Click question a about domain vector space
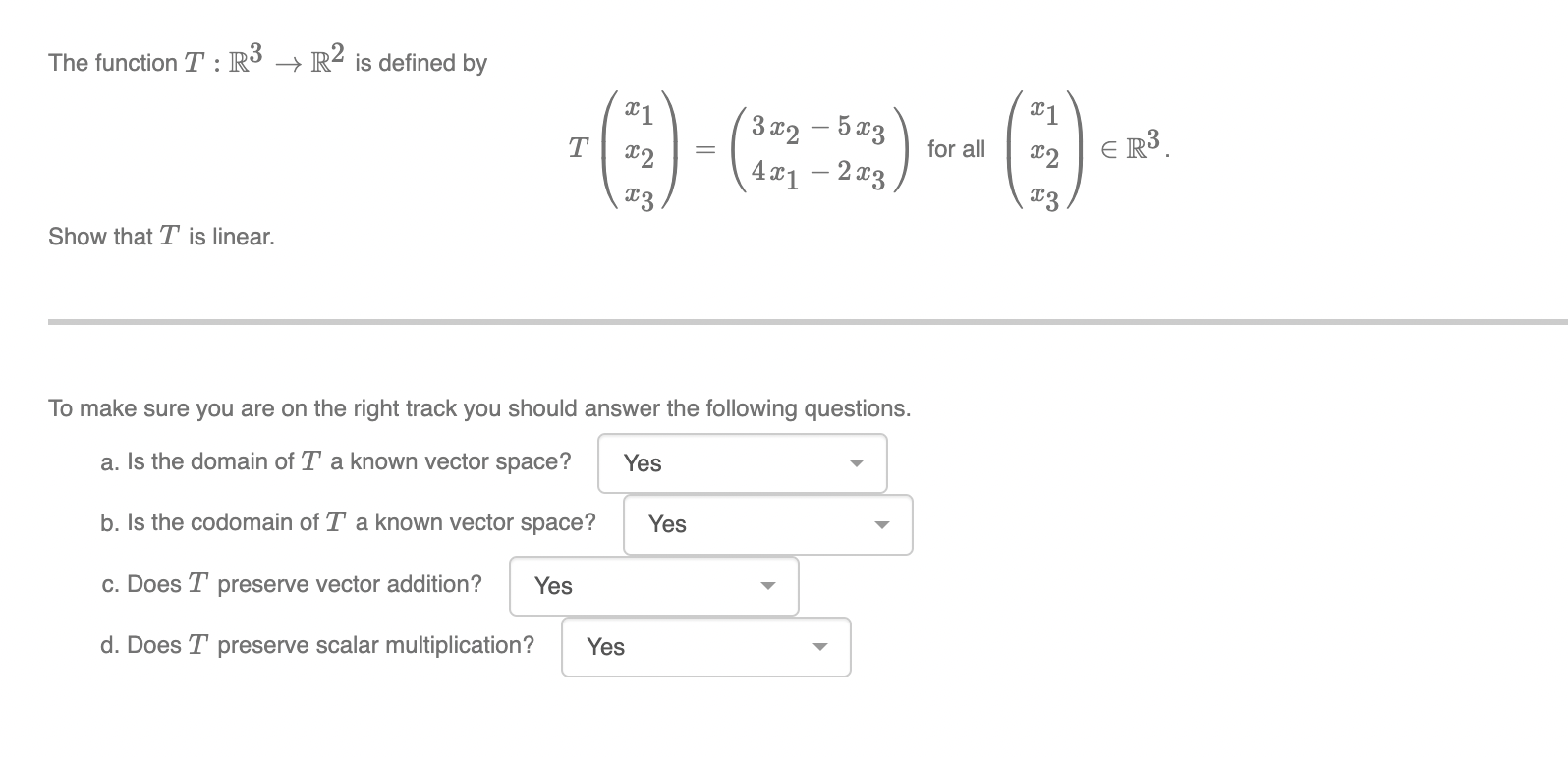 click(x=337, y=460)
